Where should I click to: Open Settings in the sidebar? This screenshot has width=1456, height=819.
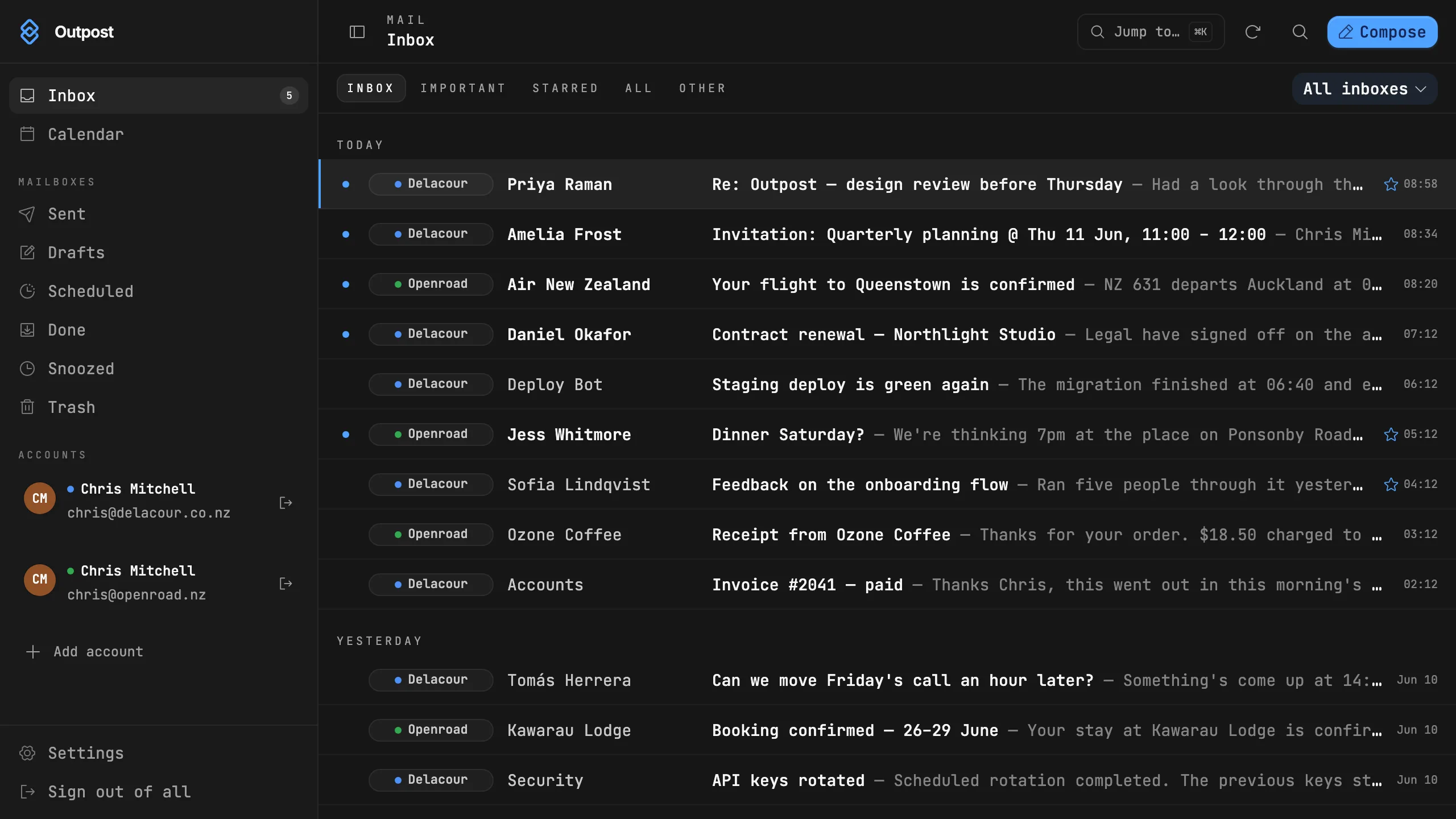tap(159, 753)
